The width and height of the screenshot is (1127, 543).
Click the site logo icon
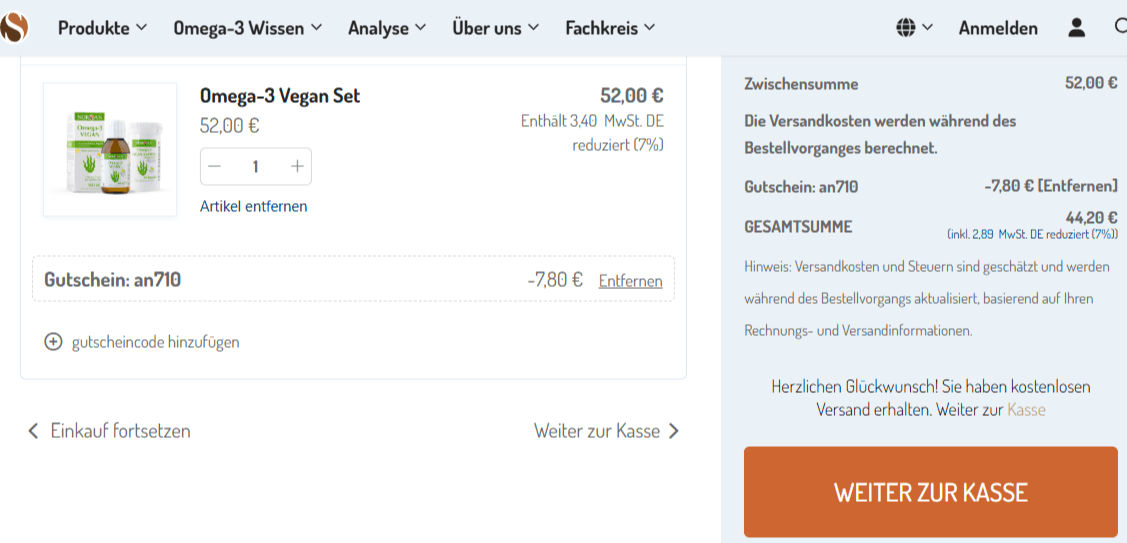tap(13, 27)
